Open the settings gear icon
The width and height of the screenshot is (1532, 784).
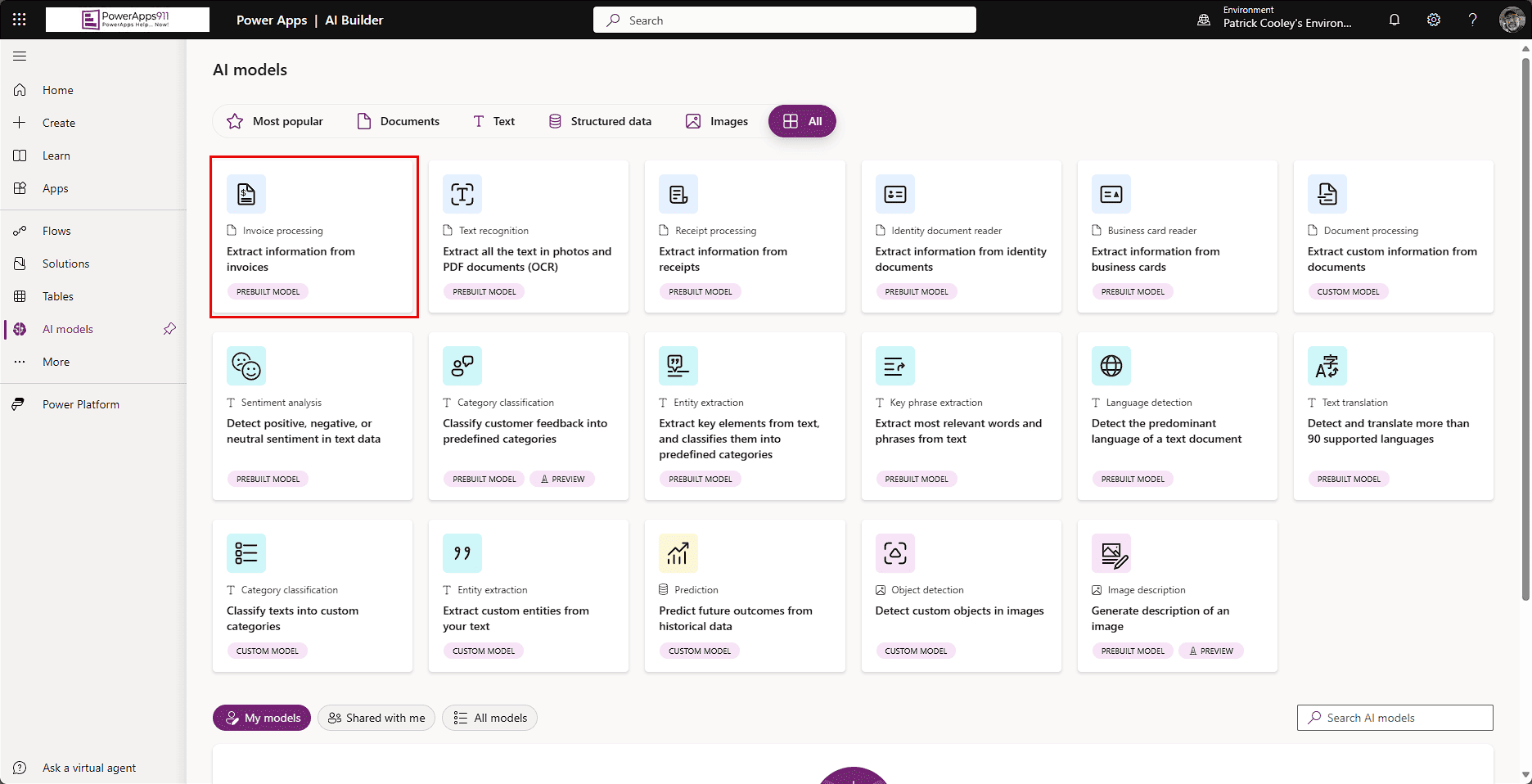(1434, 20)
